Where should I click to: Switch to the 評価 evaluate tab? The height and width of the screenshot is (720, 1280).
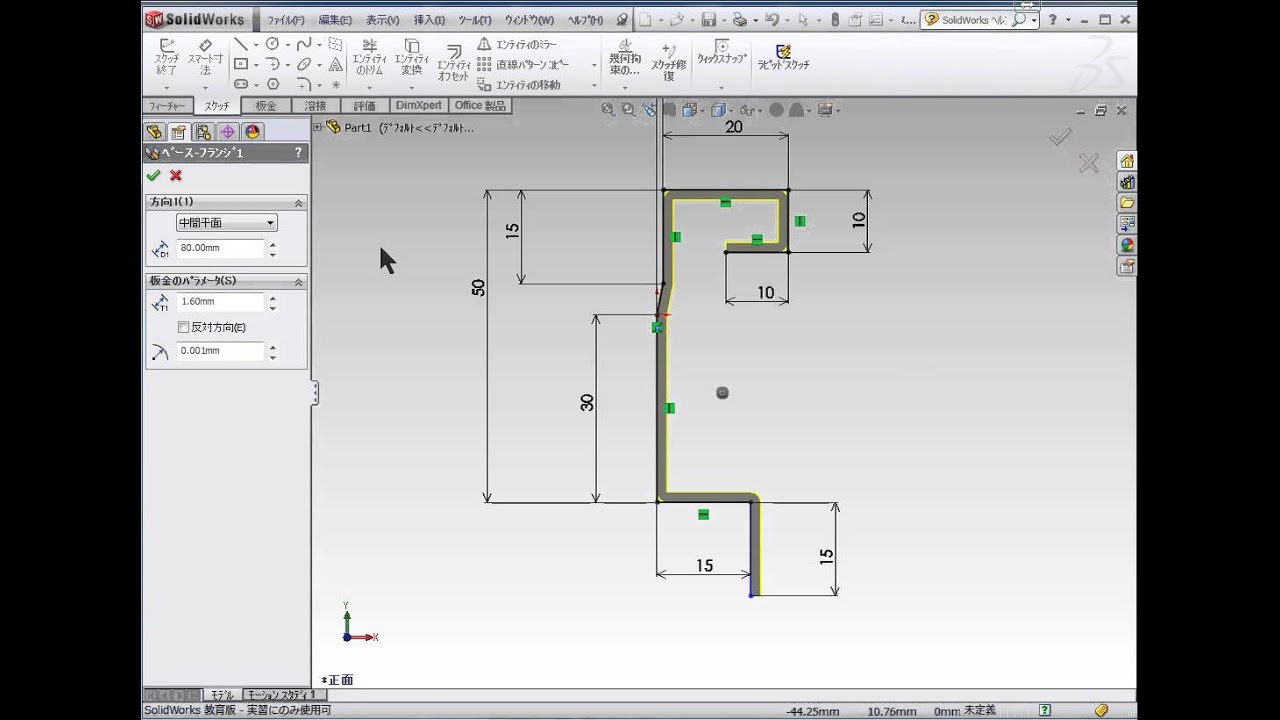point(365,106)
